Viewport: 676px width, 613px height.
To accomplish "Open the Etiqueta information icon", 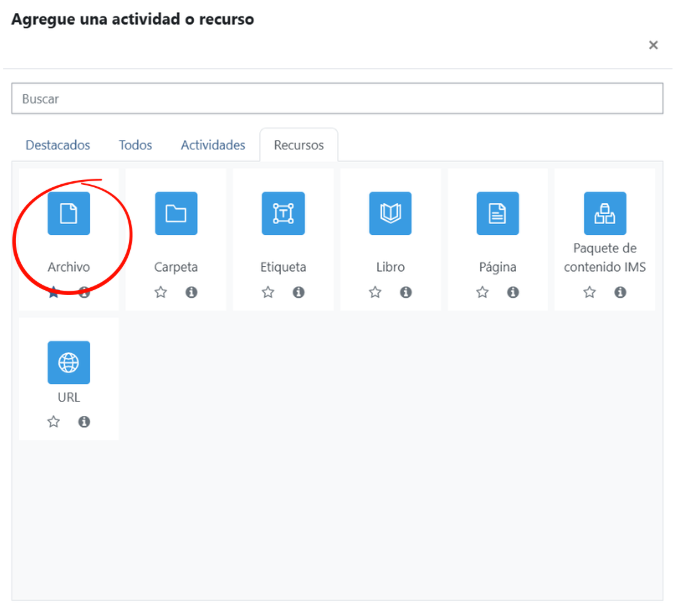I will pos(299,292).
